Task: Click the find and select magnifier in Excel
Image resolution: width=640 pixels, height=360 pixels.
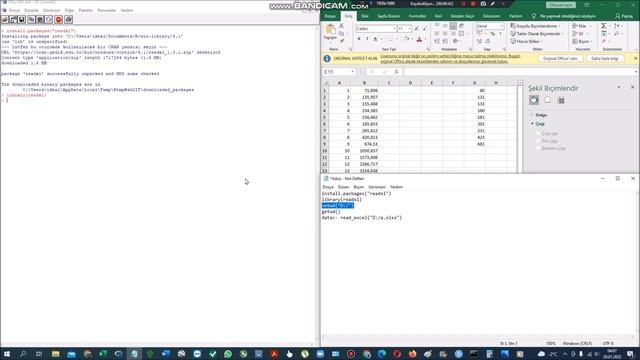Action: tap(617, 34)
